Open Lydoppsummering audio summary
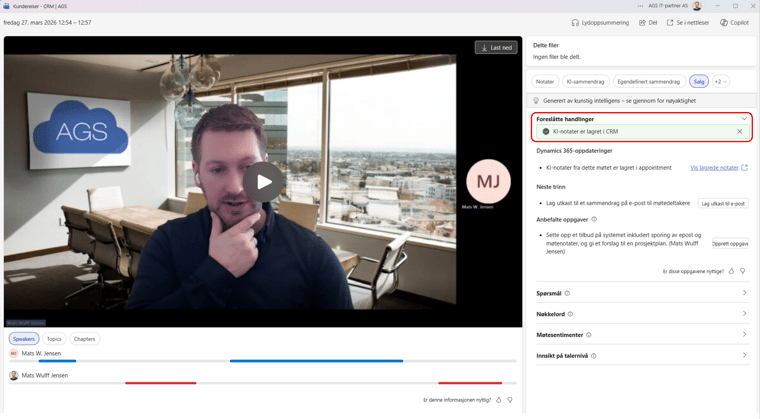Viewport: 760px width, 419px height. point(575,22)
